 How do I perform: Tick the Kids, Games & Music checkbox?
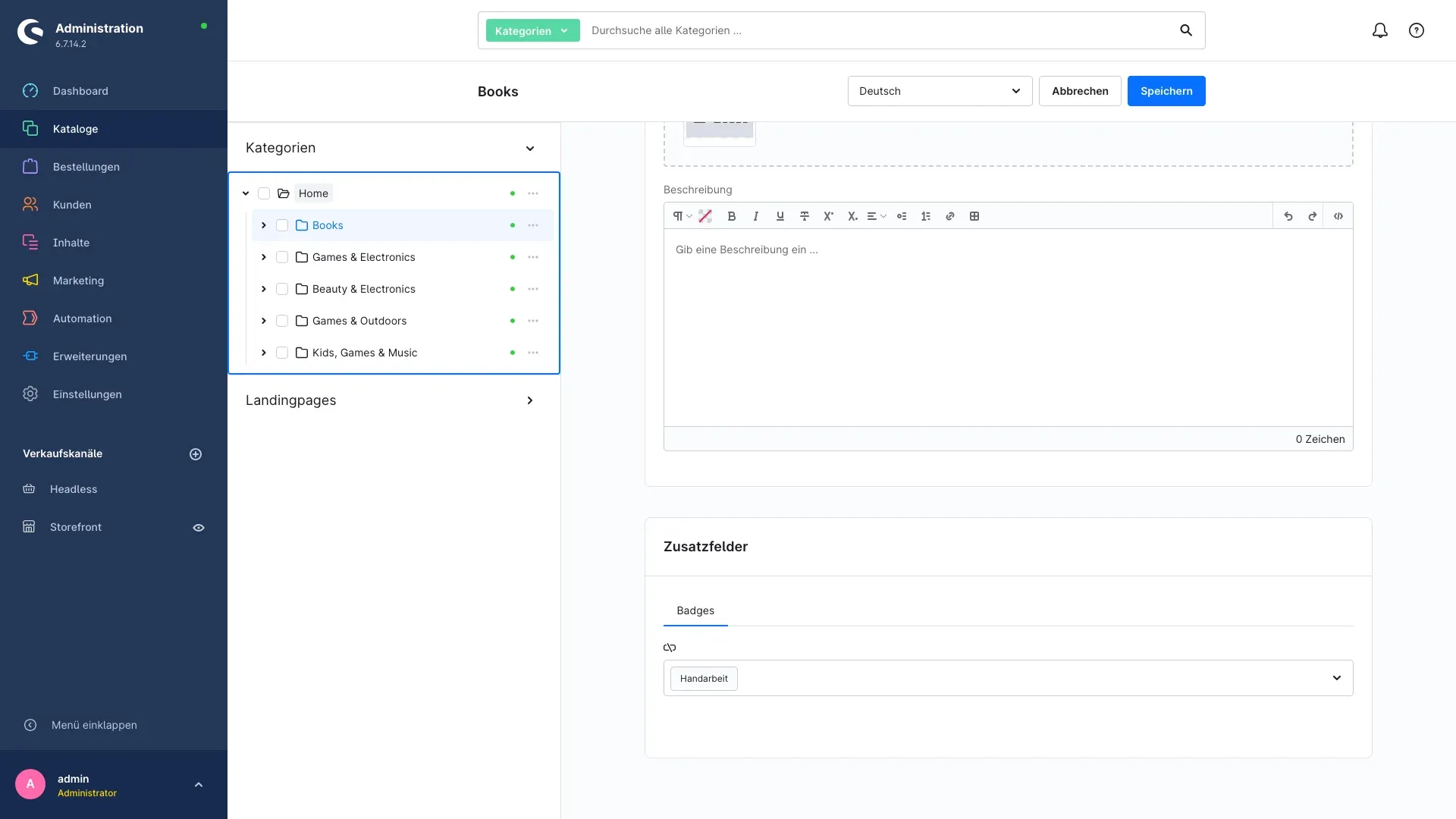(x=282, y=353)
